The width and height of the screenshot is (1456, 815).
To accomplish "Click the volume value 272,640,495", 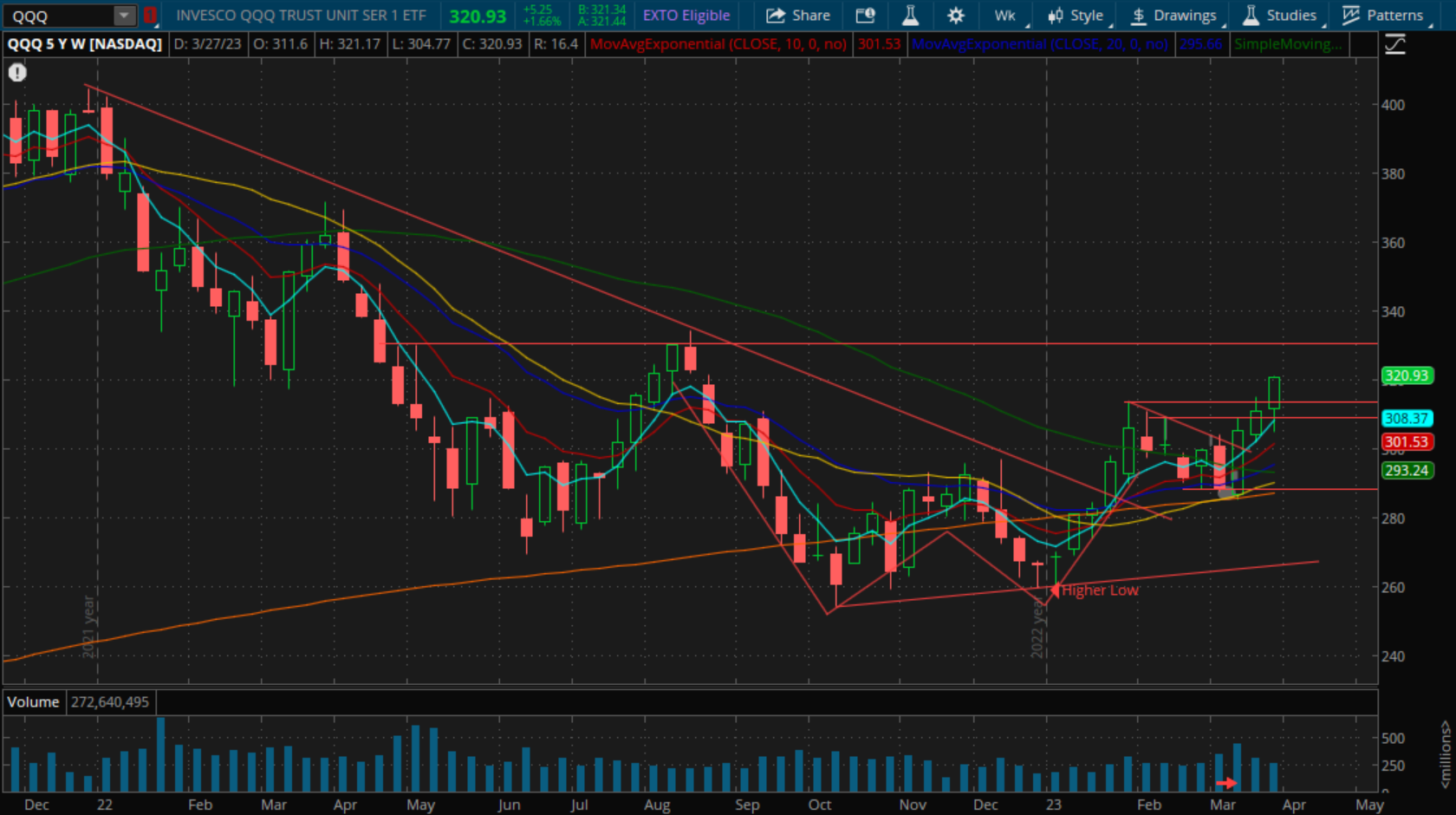I will (x=110, y=702).
